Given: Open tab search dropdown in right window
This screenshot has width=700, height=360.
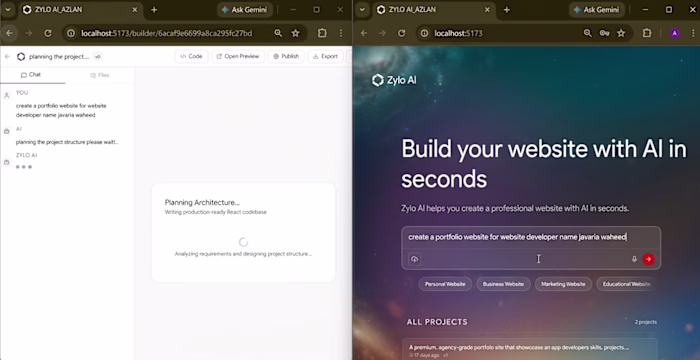Looking at the screenshot, I should pos(362,9).
